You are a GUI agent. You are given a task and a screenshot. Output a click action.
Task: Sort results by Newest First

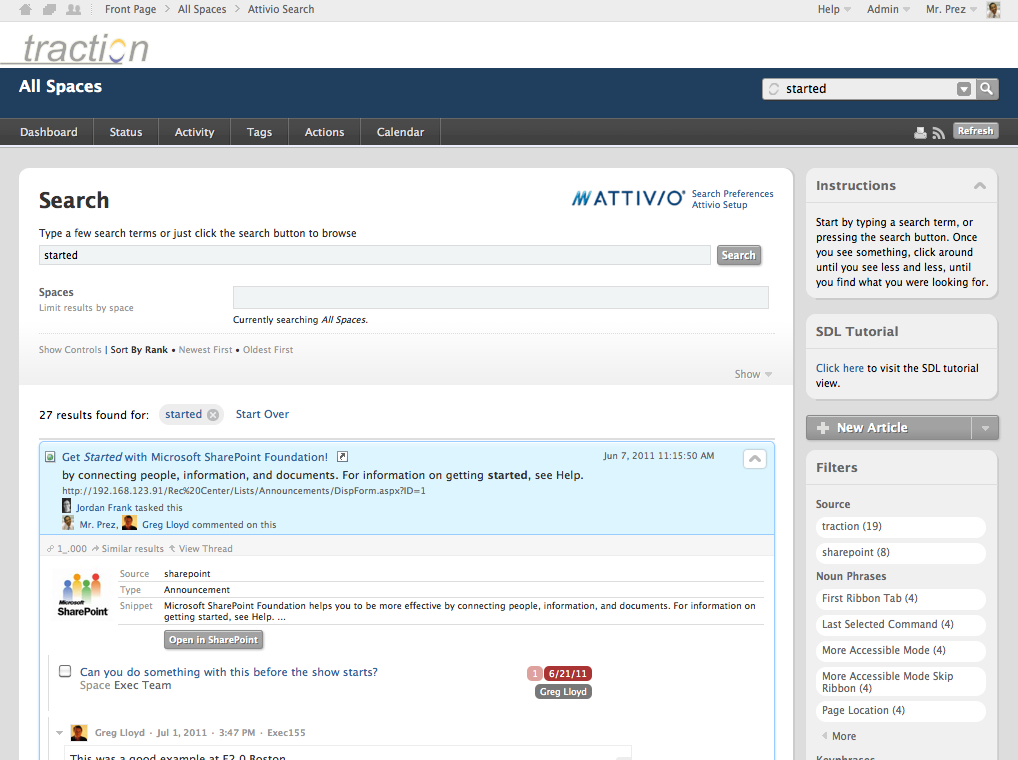pos(205,350)
